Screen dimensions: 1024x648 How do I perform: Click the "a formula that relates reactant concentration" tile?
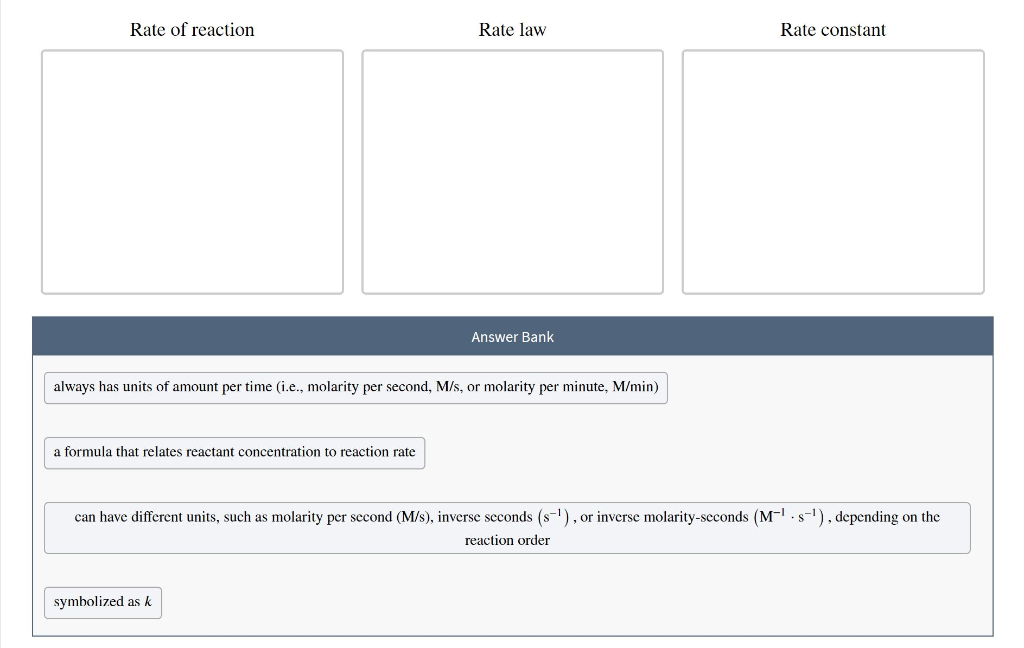coord(234,452)
